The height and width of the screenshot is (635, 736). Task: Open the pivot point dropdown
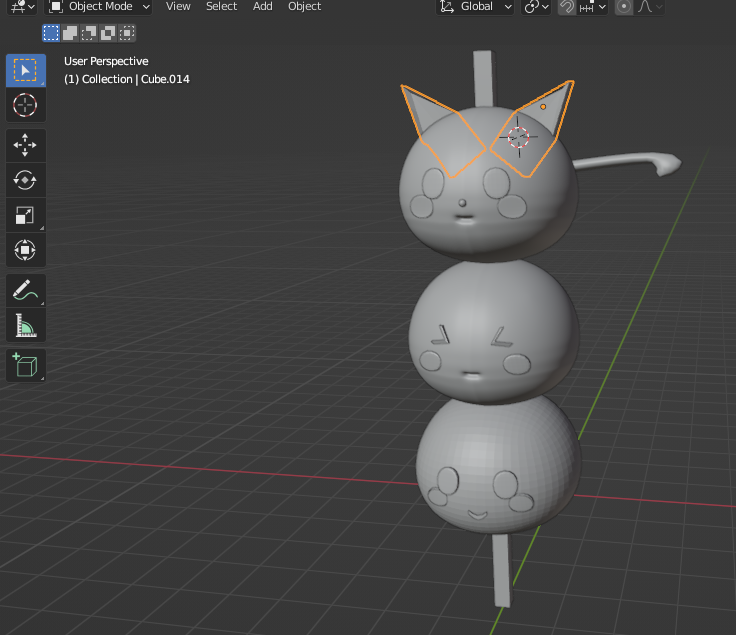536,7
